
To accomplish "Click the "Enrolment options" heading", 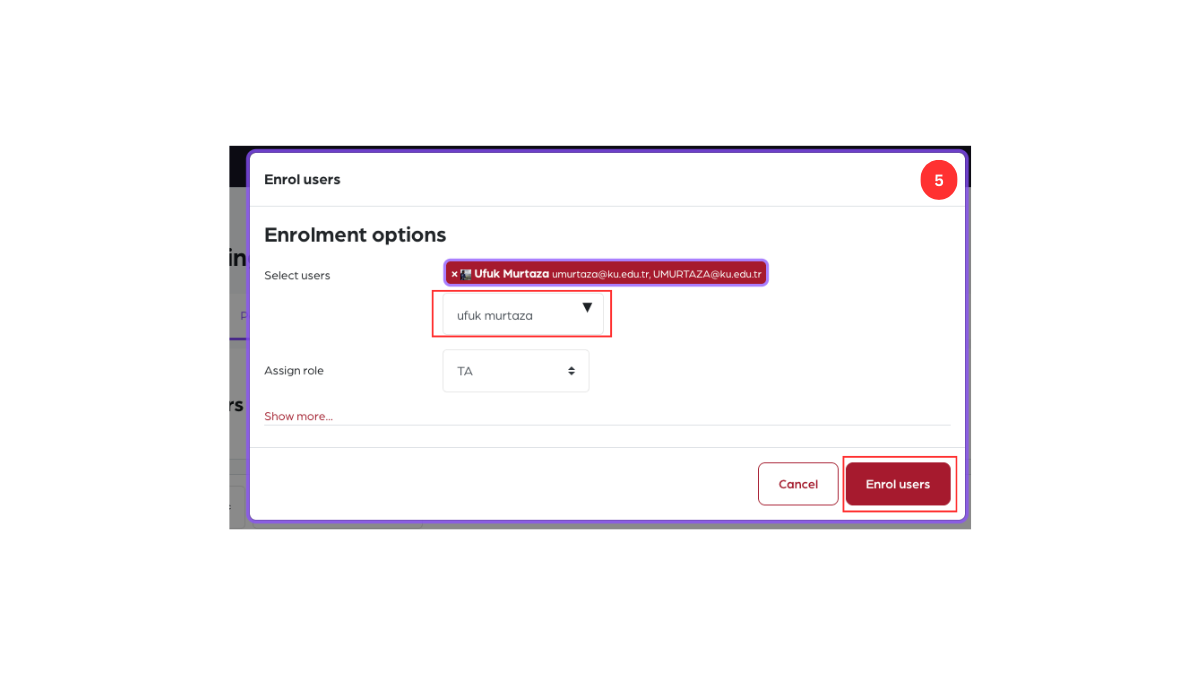I will coord(355,235).
